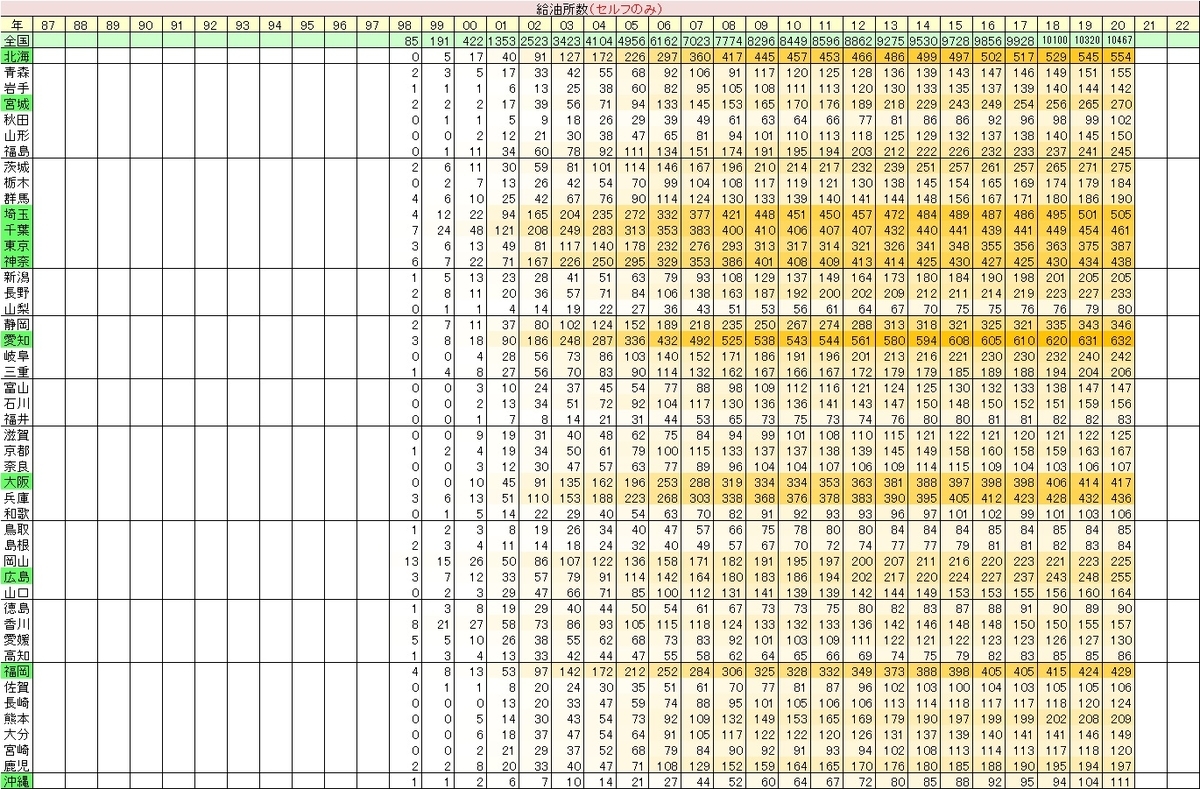This screenshot has width=1200, height=789.
Task: Select the 福岡 row label
Action: pyautogui.click(x=16, y=672)
